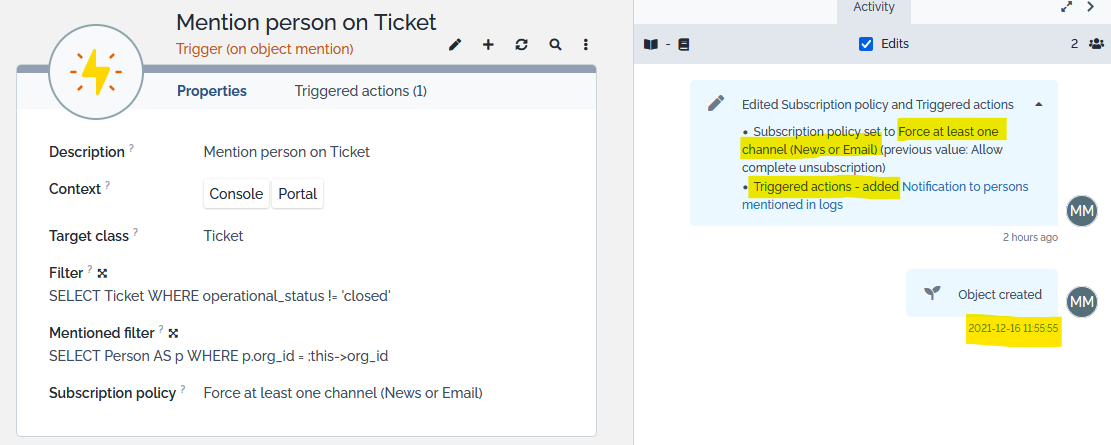Image resolution: width=1111 pixels, height=445 pixels.
Task: Toggle the Edits checkbox
Action: click(866, 44)
